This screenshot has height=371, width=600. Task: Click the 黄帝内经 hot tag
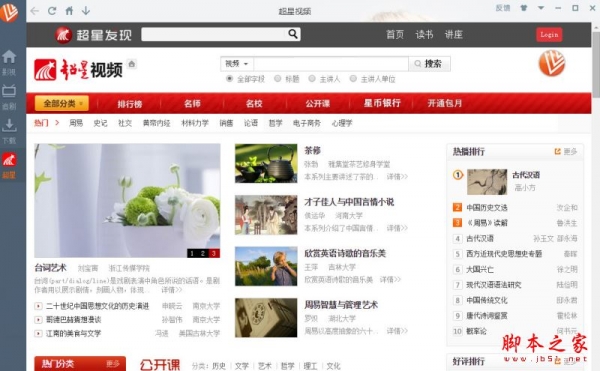[x=157, y=123]
